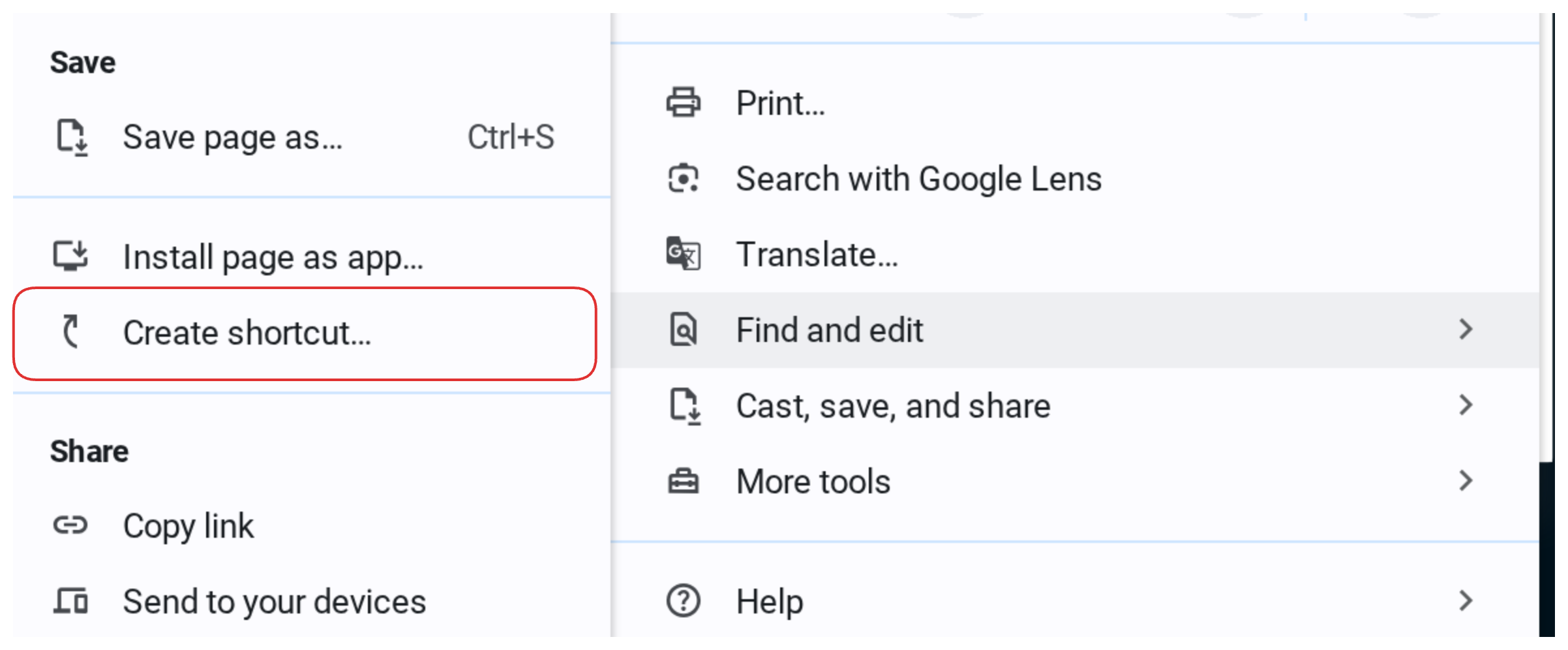
Task: Click the printer icon
Action: [x=683, y=103]
